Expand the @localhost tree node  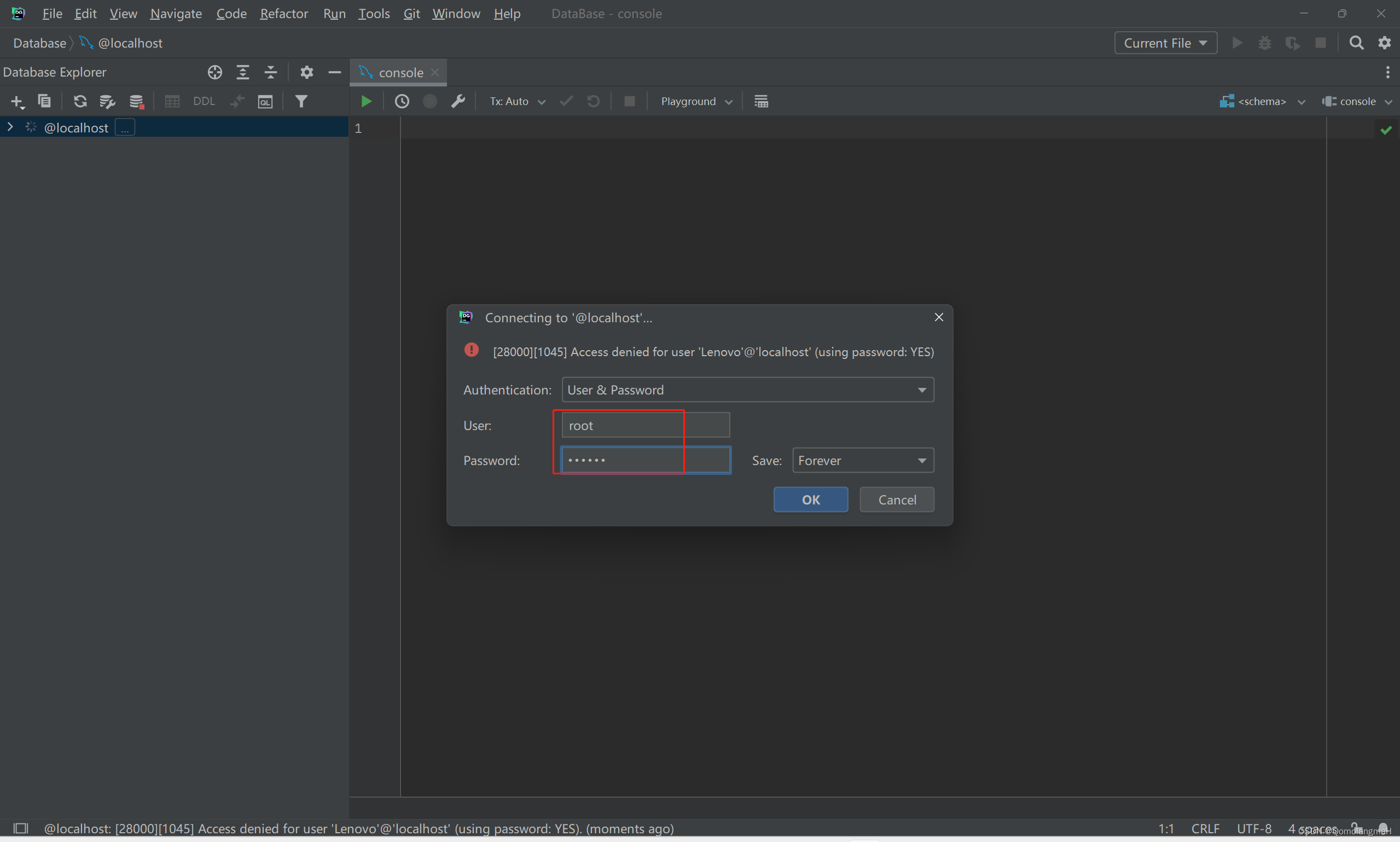pyautogui.click(x=10, y=127)
